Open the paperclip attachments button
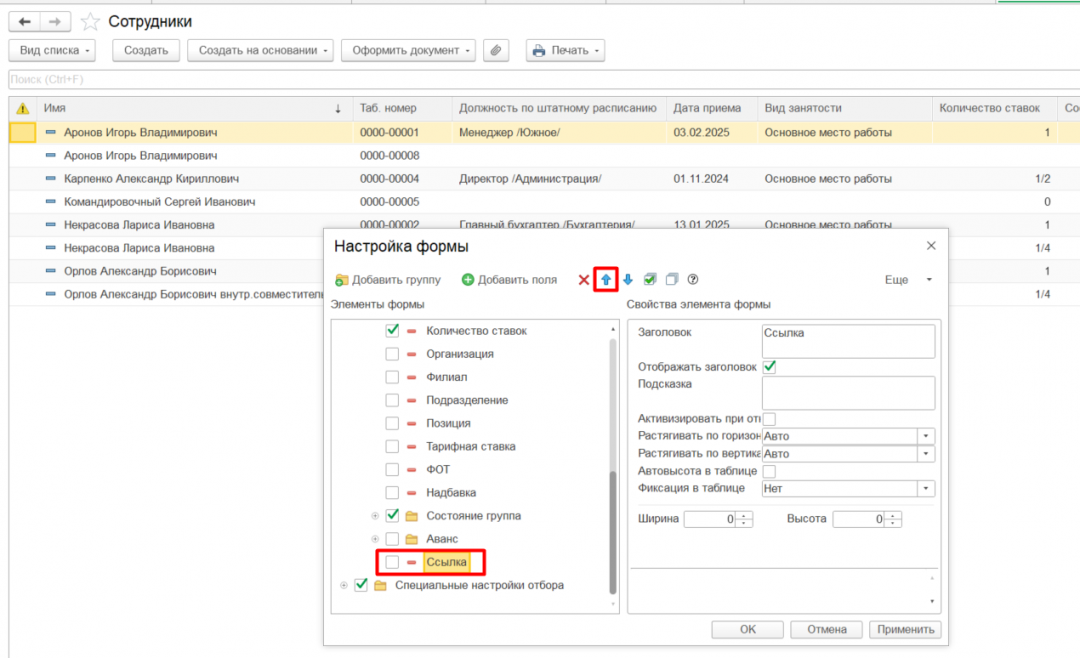This screenshot has height=658, width=1080. point(496,50)
